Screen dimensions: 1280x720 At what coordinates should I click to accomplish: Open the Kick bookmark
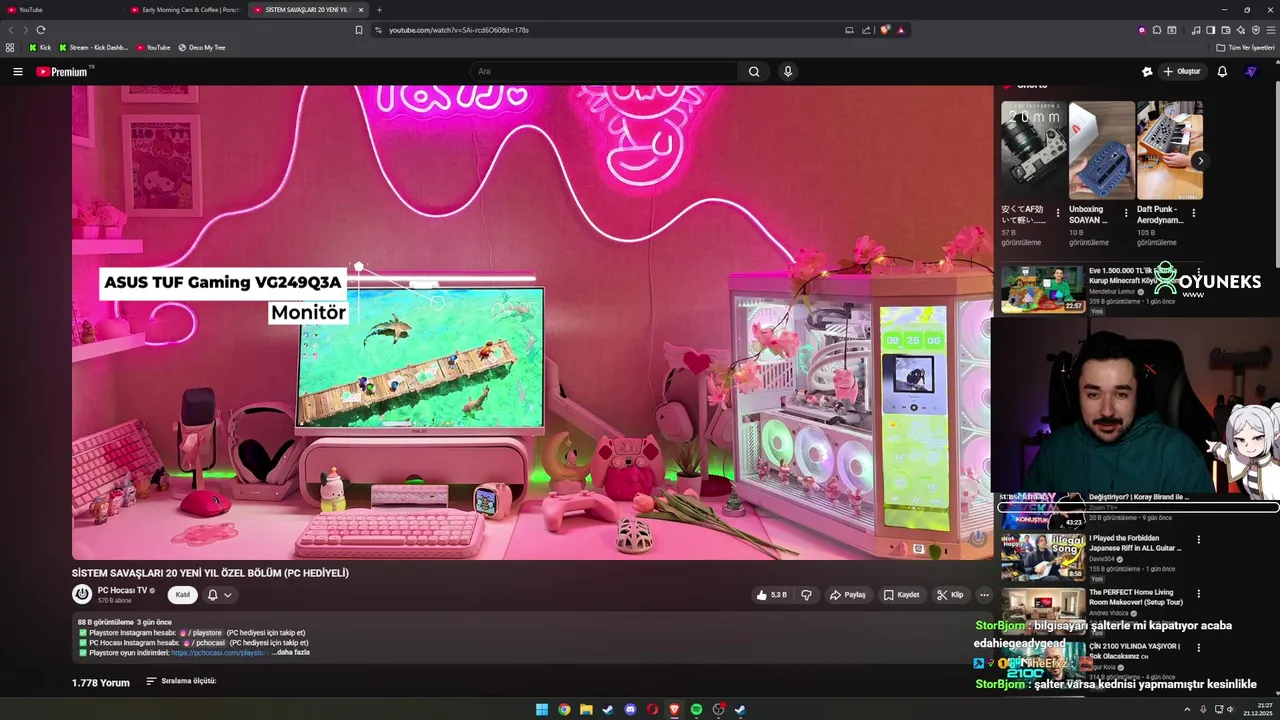[40, 47]
